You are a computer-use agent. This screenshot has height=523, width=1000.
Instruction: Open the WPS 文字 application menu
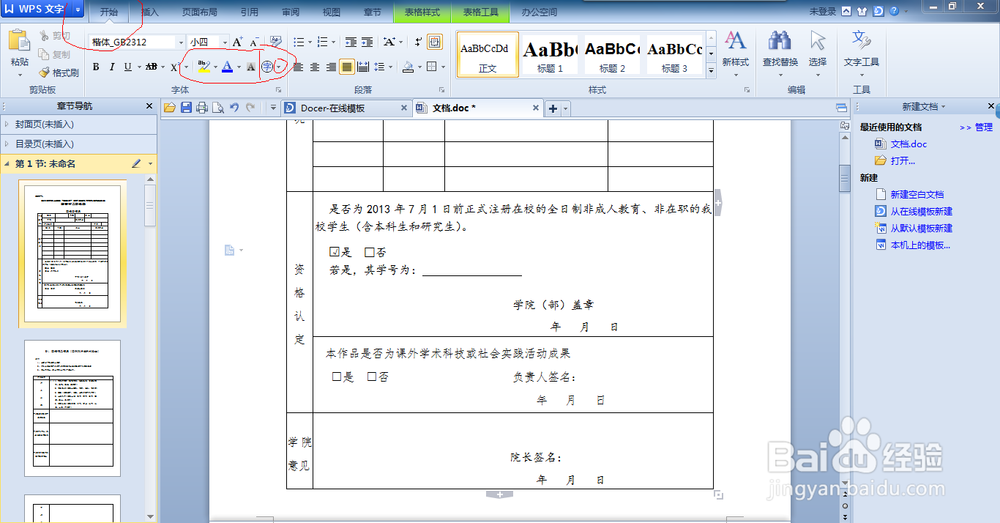(42, 9)
